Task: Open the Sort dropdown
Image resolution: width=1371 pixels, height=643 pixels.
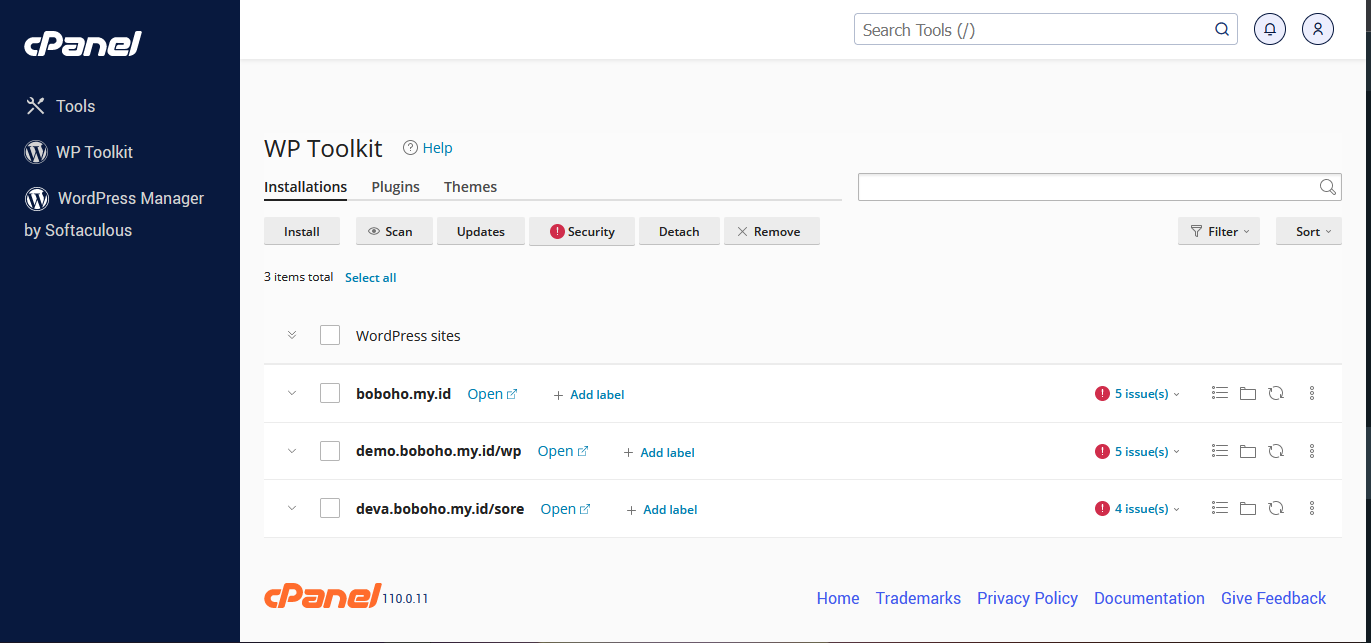Action: click(1309, 231)
